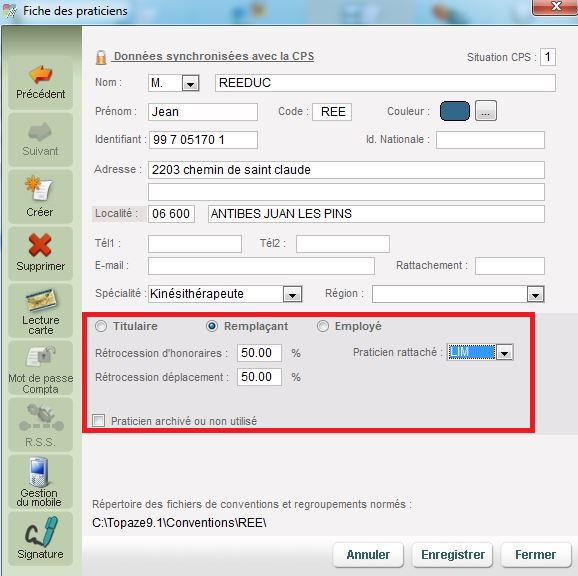578x576 pixels.
Task: Choose the Employé radio option
Action: pyautogui.click(x=323, y=326)
